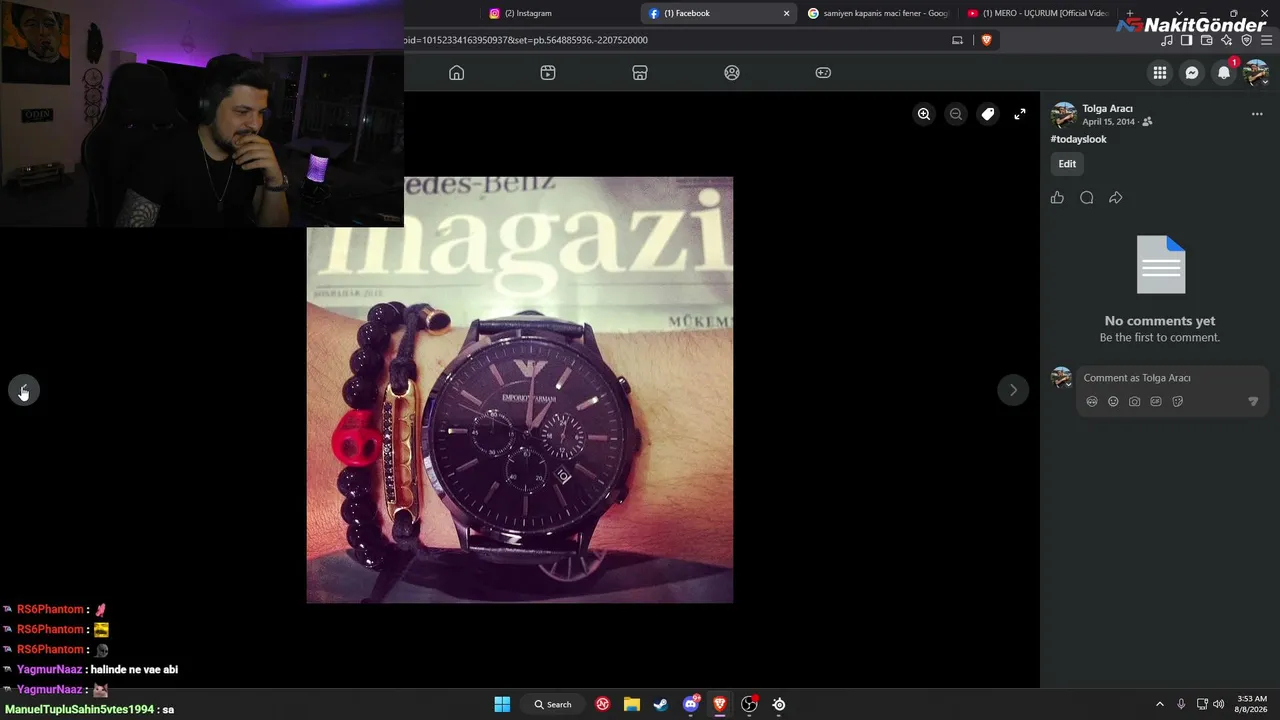This screenshot has height=720, width=1280.
Task: Like the #todayslook photo
Action: (1057, 198)
